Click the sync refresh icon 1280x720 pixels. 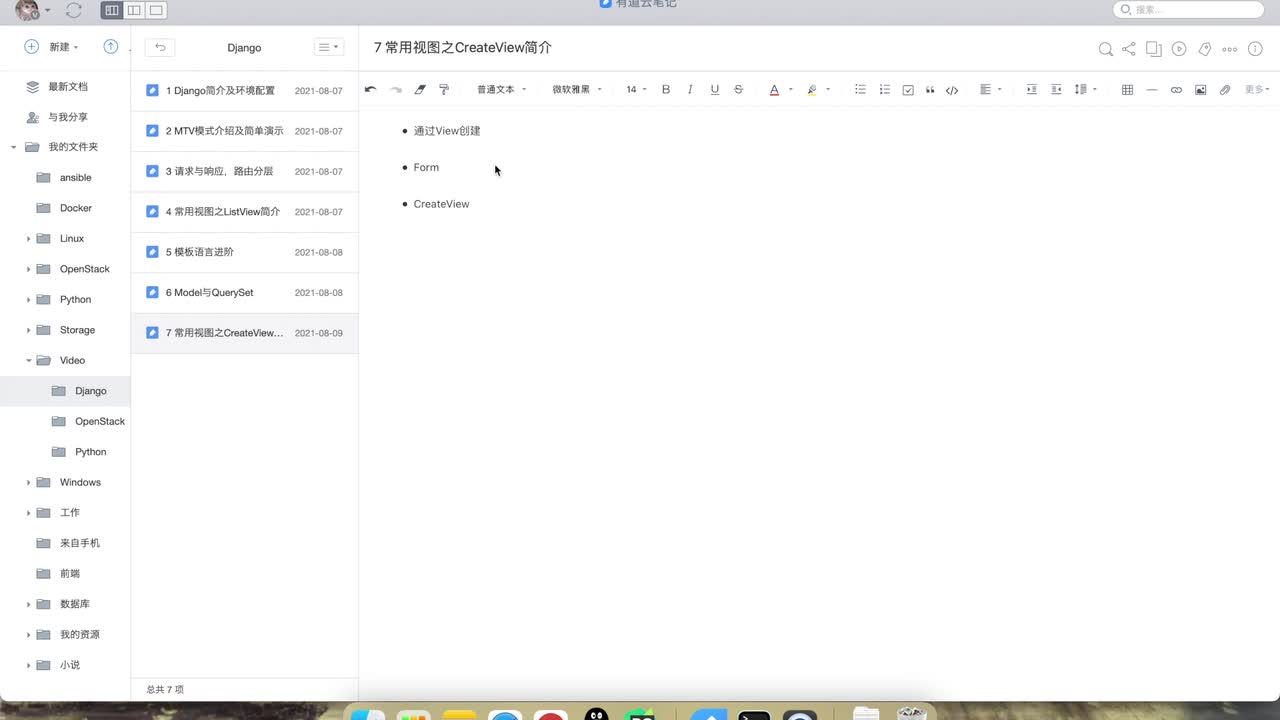point(73,10)
